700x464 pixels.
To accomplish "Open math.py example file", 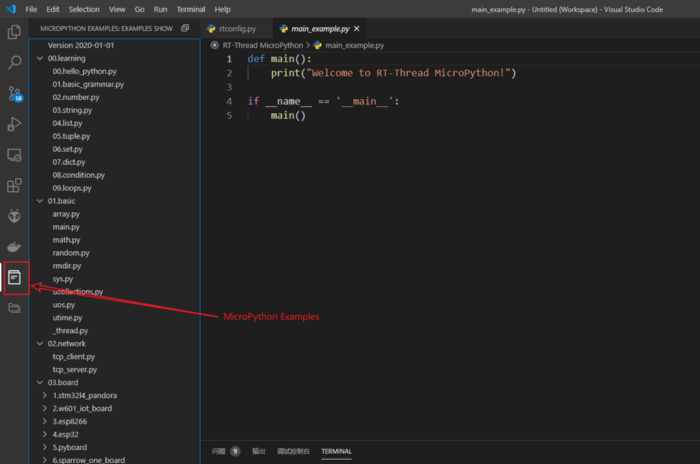I will 66,240.
